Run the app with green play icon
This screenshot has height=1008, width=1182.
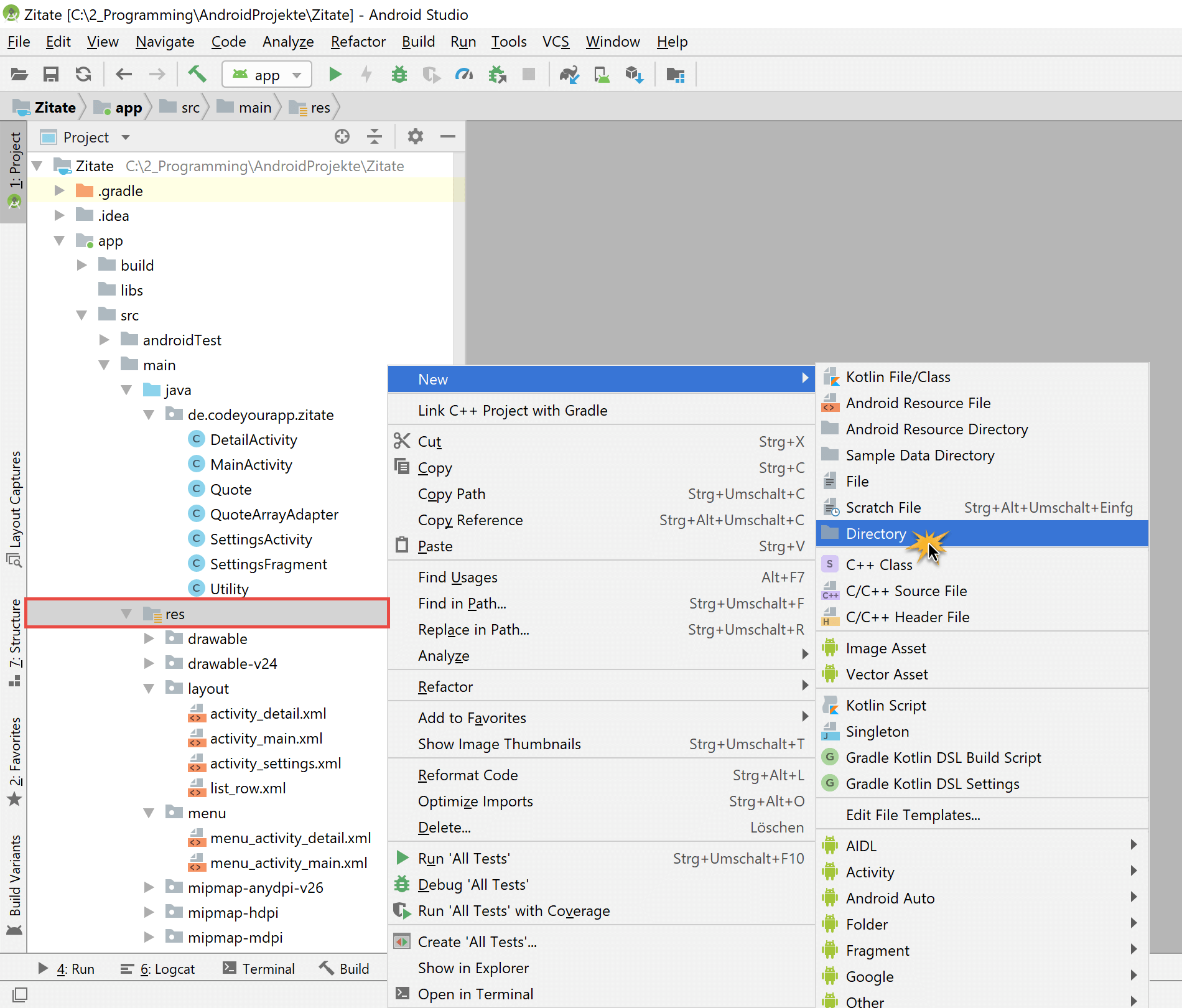coord(335,75)
